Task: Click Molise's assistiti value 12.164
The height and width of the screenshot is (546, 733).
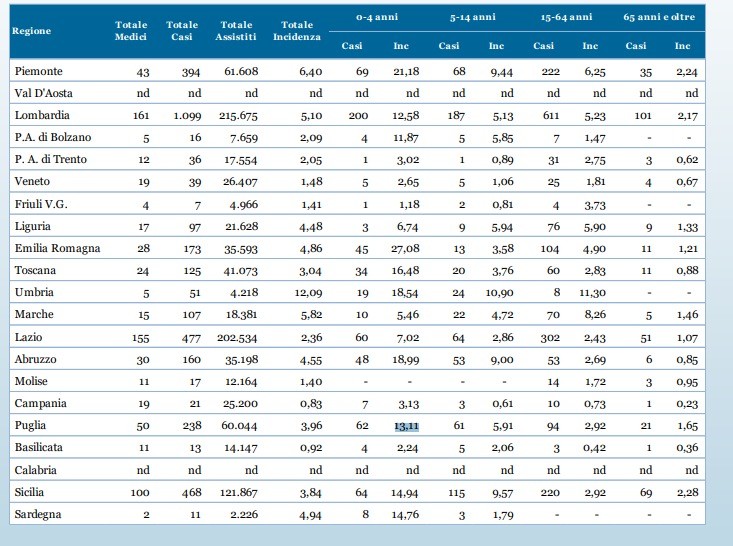Action: coord(241,382)
